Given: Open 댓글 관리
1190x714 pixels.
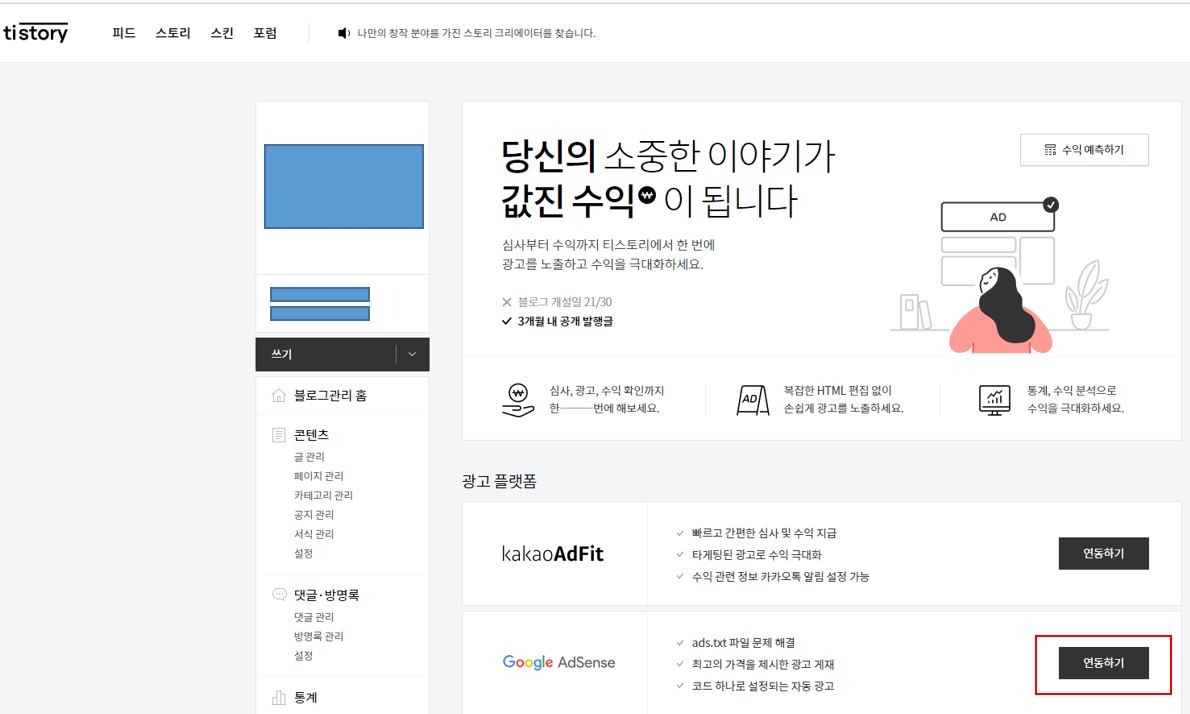Looking at the screenshot, I should click(313, 617).
